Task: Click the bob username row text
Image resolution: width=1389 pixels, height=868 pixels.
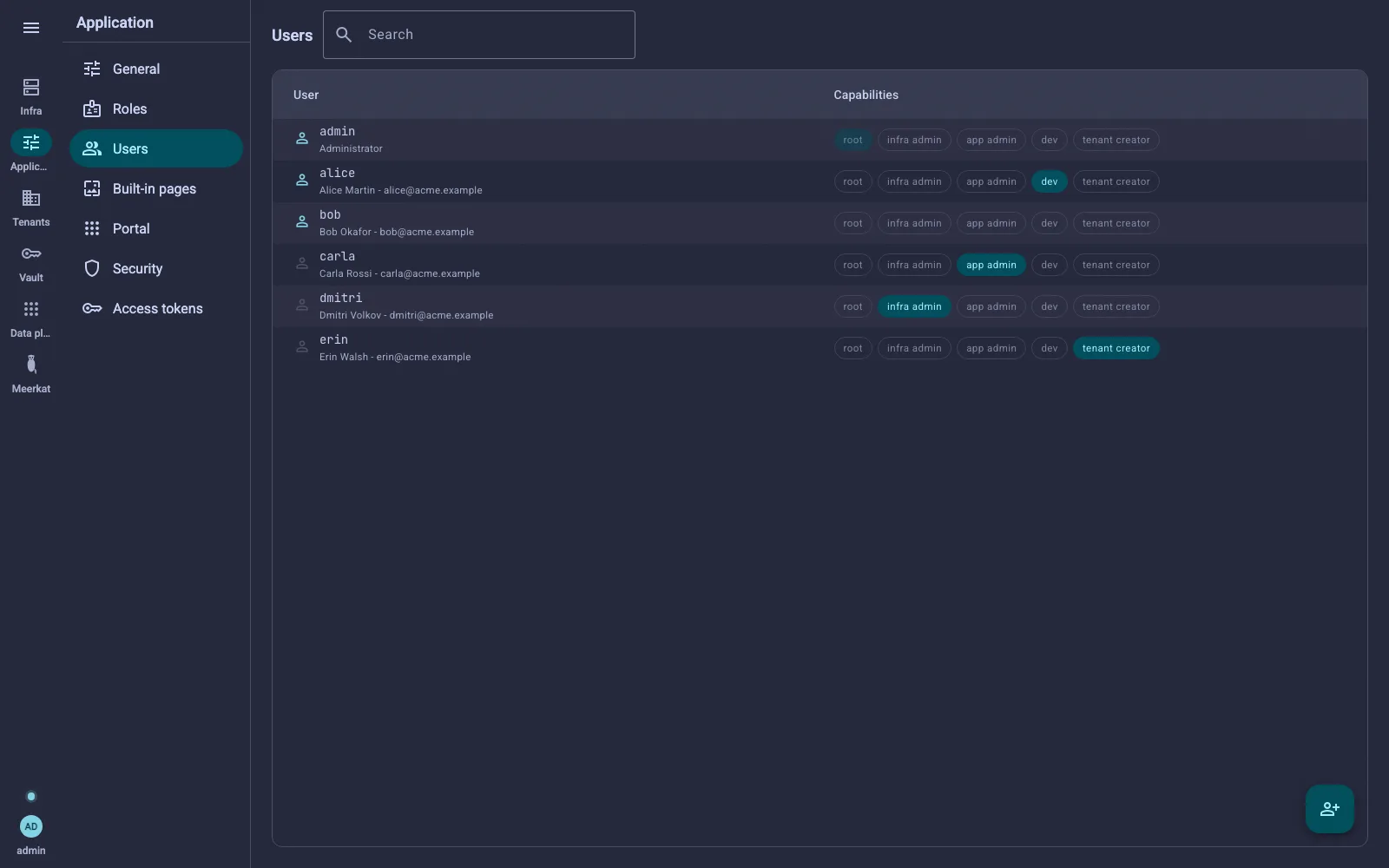Action: coord(330,214)
